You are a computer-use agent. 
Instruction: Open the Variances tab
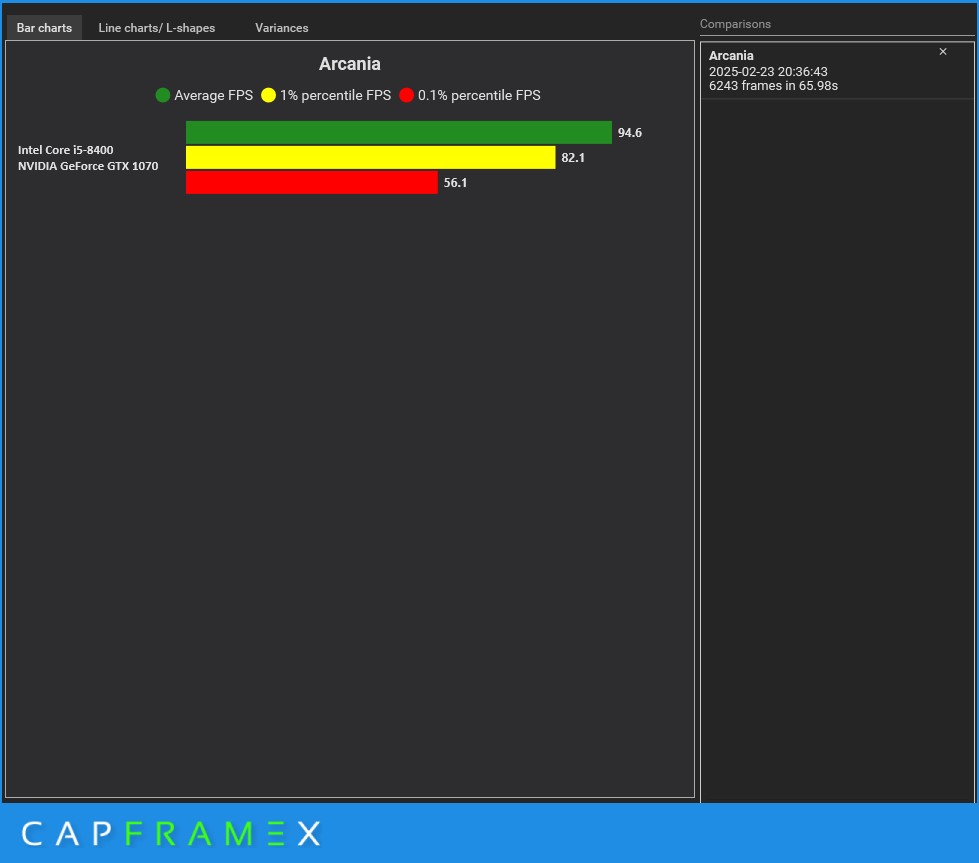tap(282, 27)
